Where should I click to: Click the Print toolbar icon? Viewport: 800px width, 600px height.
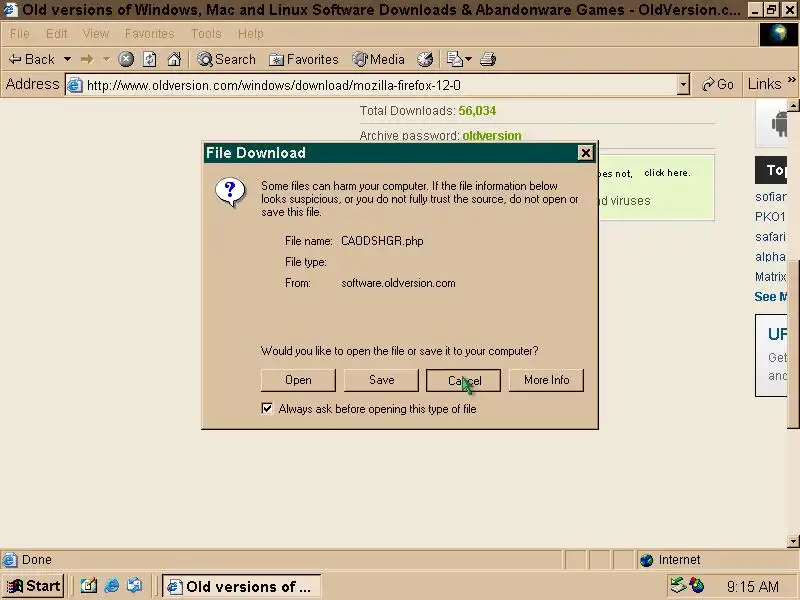pyautogui.click(x=488, y=59)
